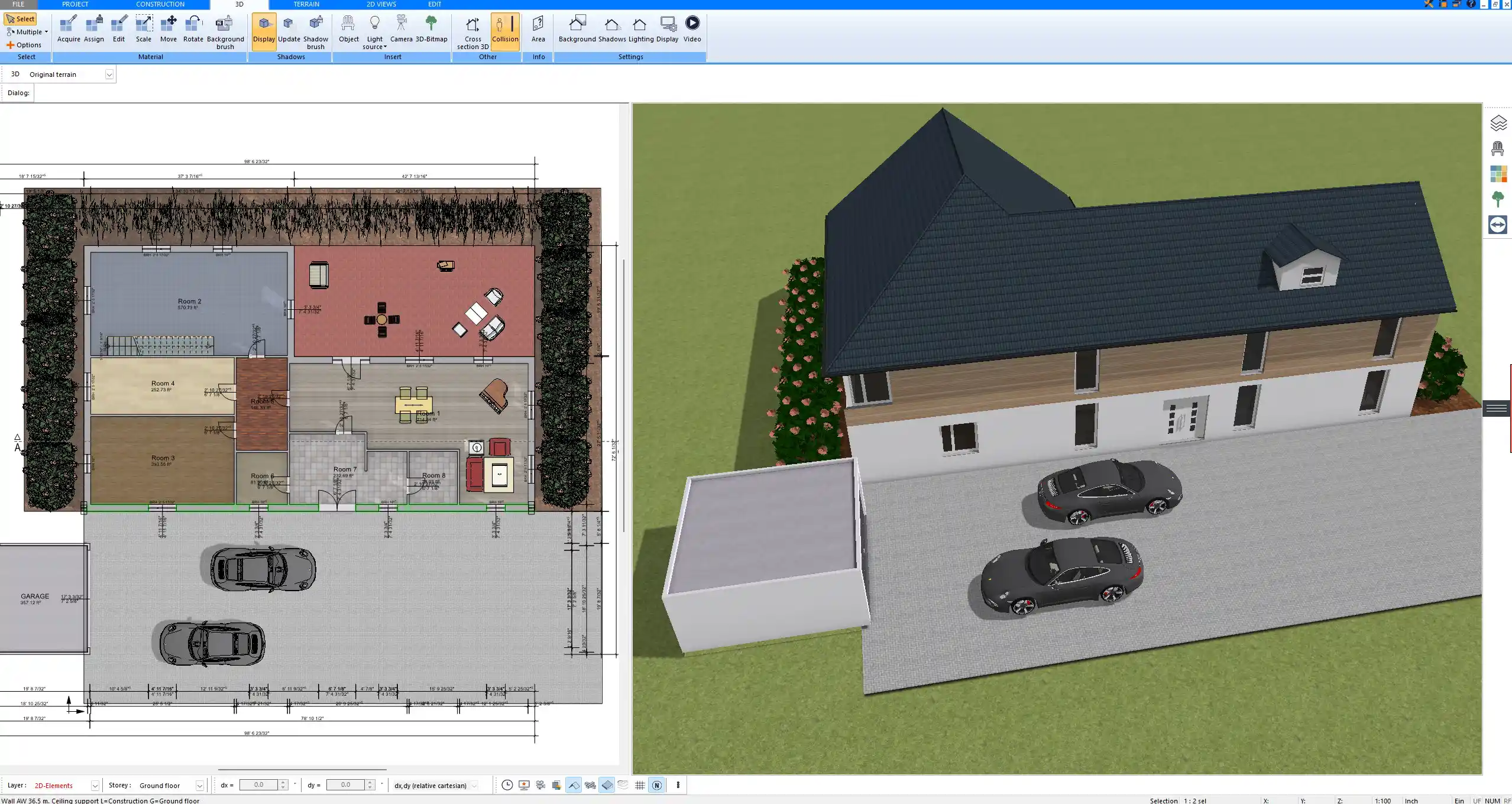
Task: Open the CONSTRUCTION tab
Action: [160, 4]
